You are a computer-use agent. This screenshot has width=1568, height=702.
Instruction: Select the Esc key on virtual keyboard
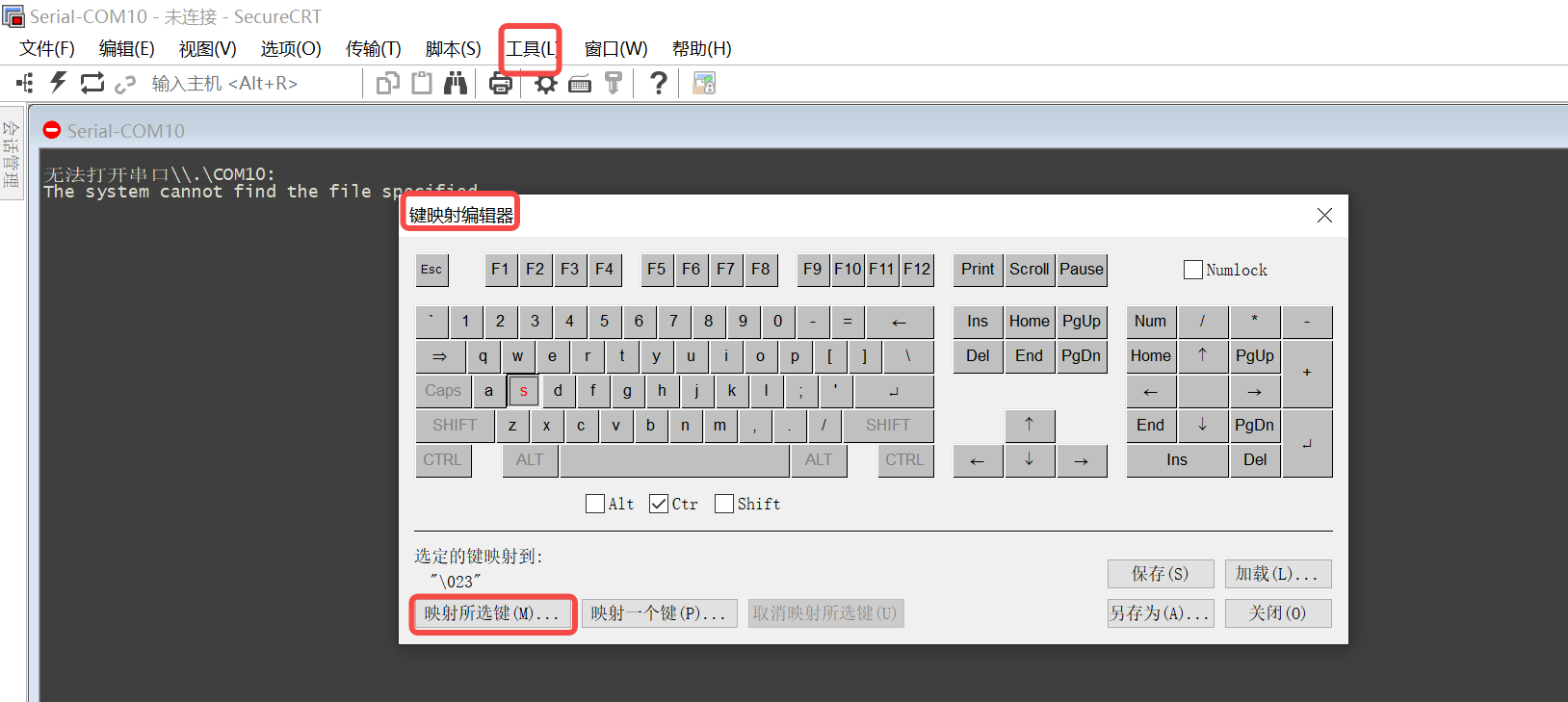tap(432, 270)
